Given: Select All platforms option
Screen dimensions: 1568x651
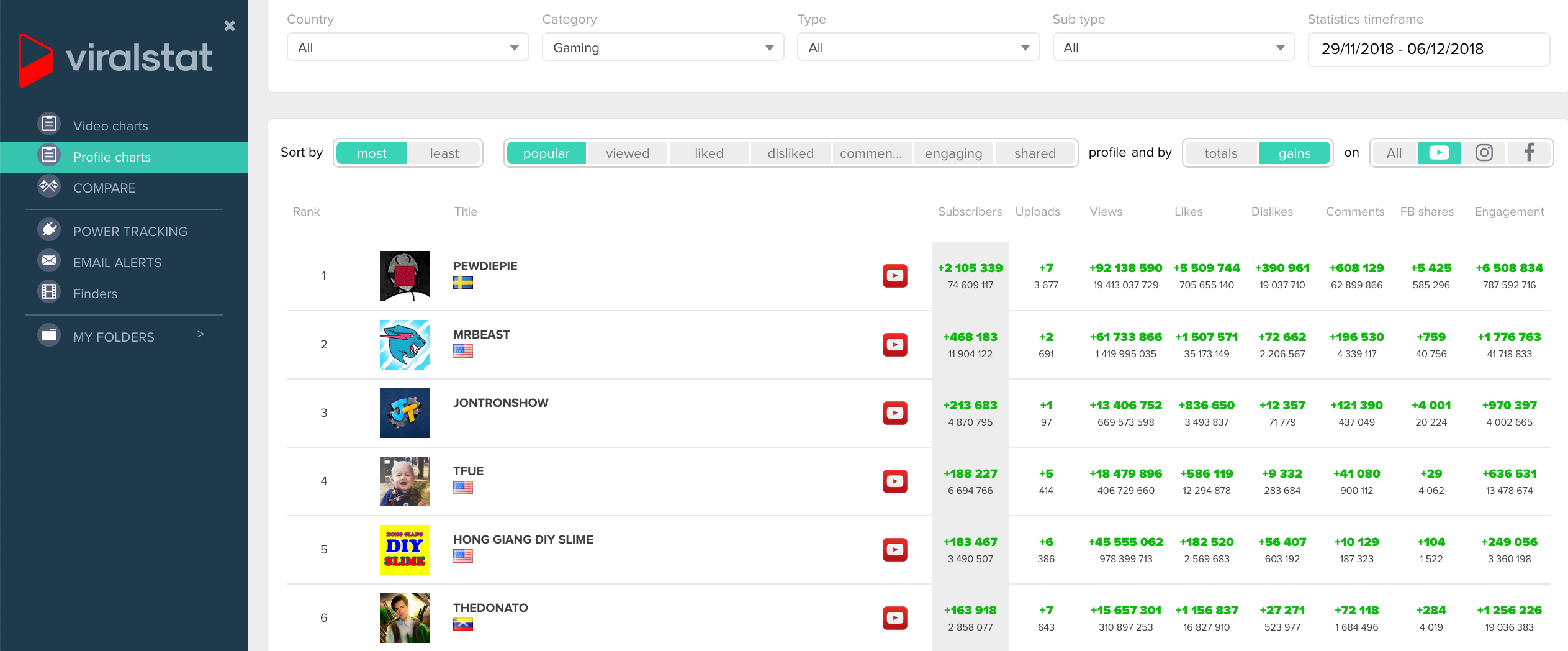Looking at the screenshot, I should click(x=1394, y=153).
